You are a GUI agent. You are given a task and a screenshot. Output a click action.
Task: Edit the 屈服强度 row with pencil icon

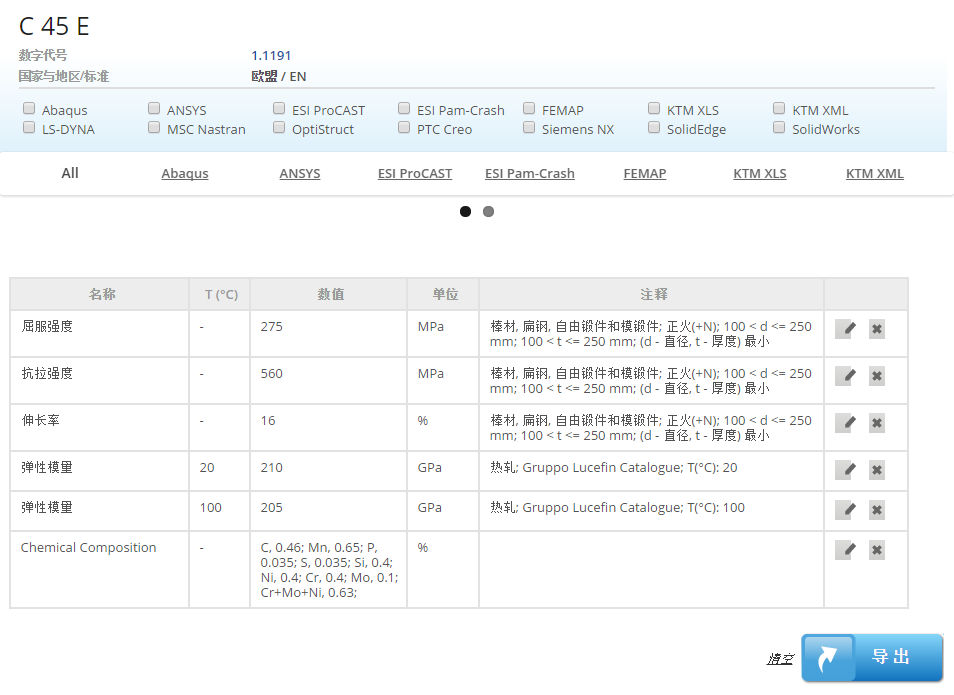(845, 329)
